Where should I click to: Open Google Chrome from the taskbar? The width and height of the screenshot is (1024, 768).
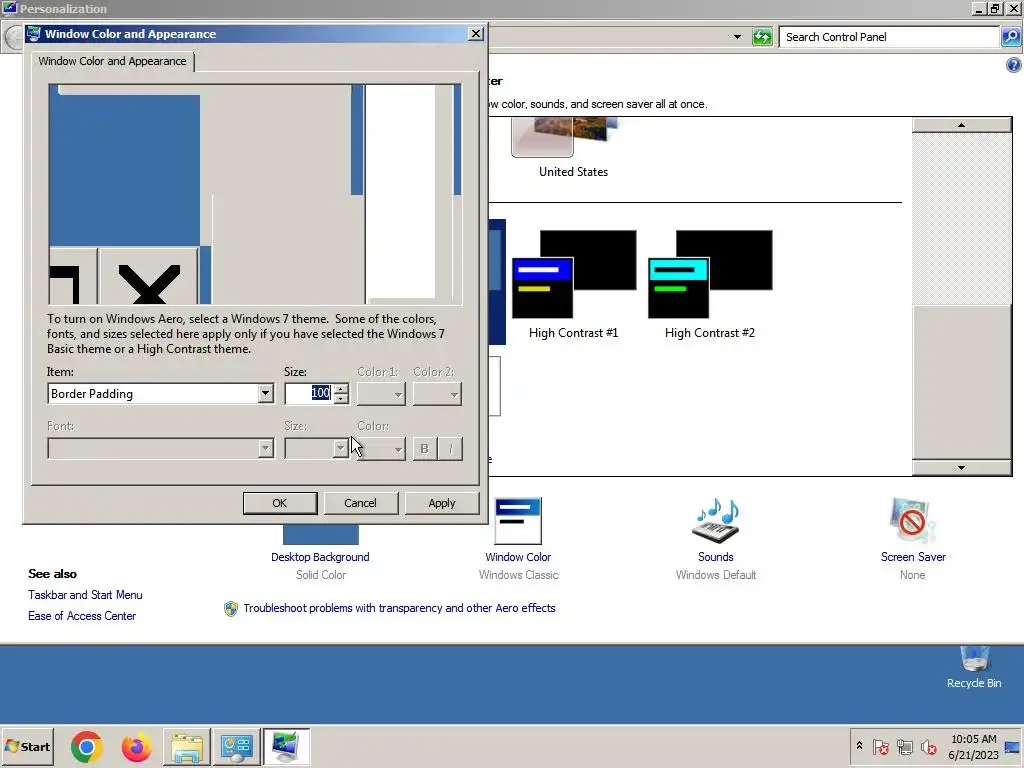tap(87, 746)
